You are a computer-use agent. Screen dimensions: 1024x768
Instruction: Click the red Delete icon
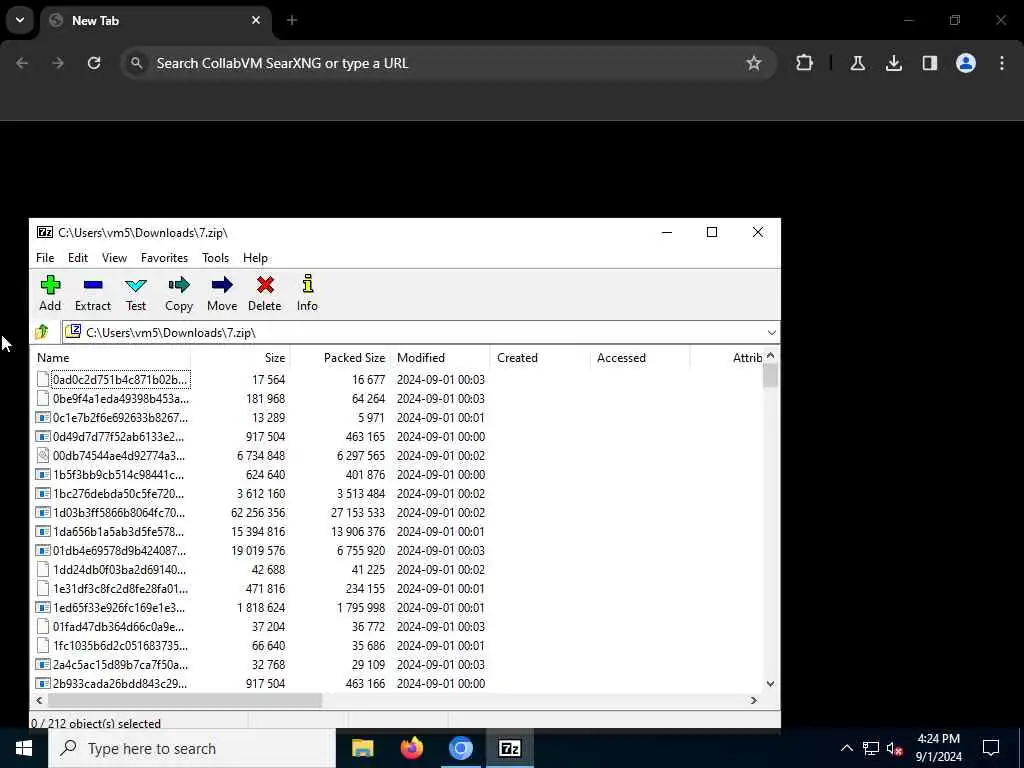[x=264, y=293]
